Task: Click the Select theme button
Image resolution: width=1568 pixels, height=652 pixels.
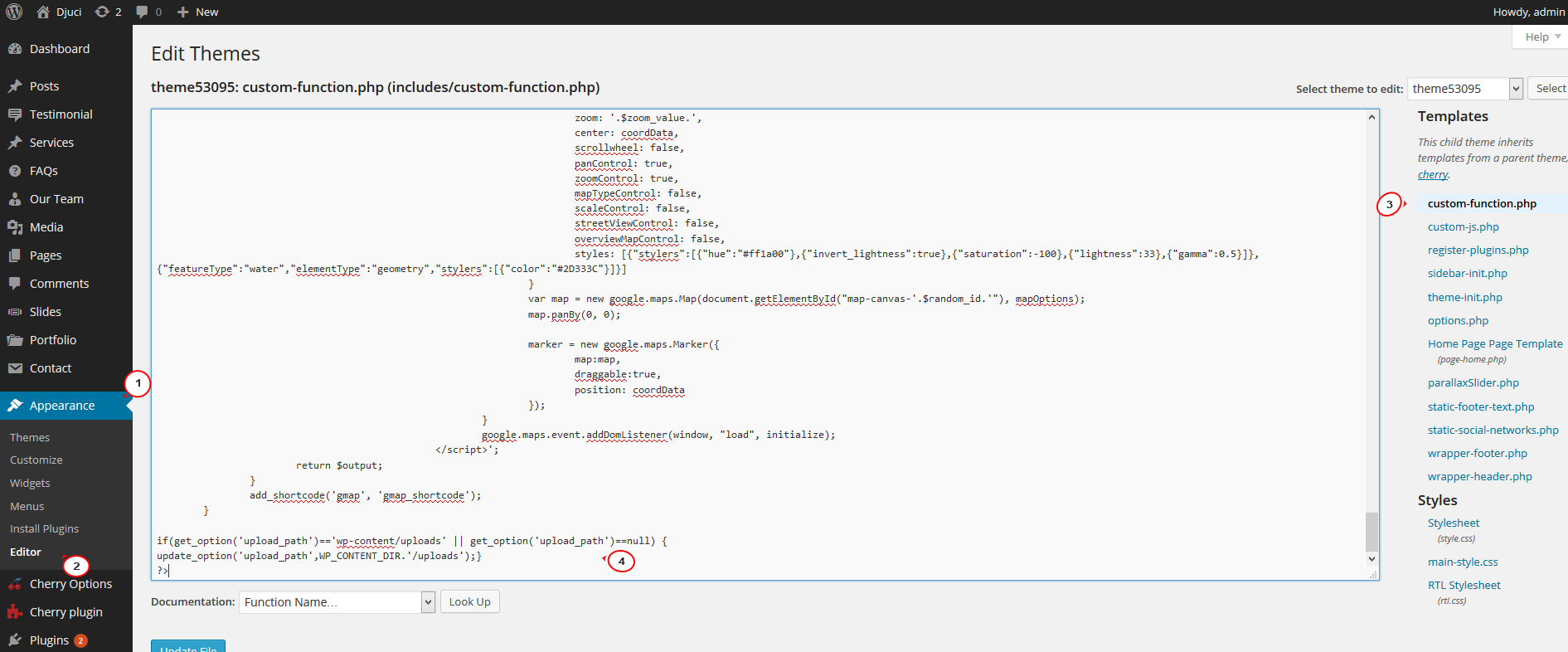Action: [1550, 88]
